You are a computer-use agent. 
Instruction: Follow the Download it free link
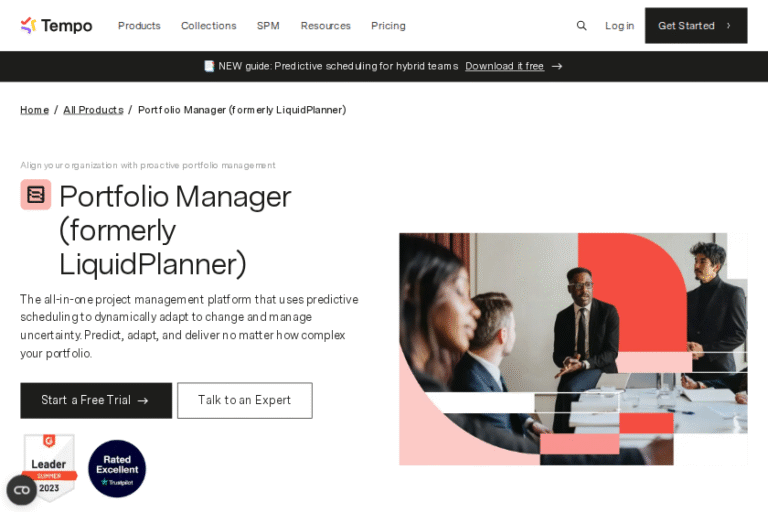tap(504, 66)
